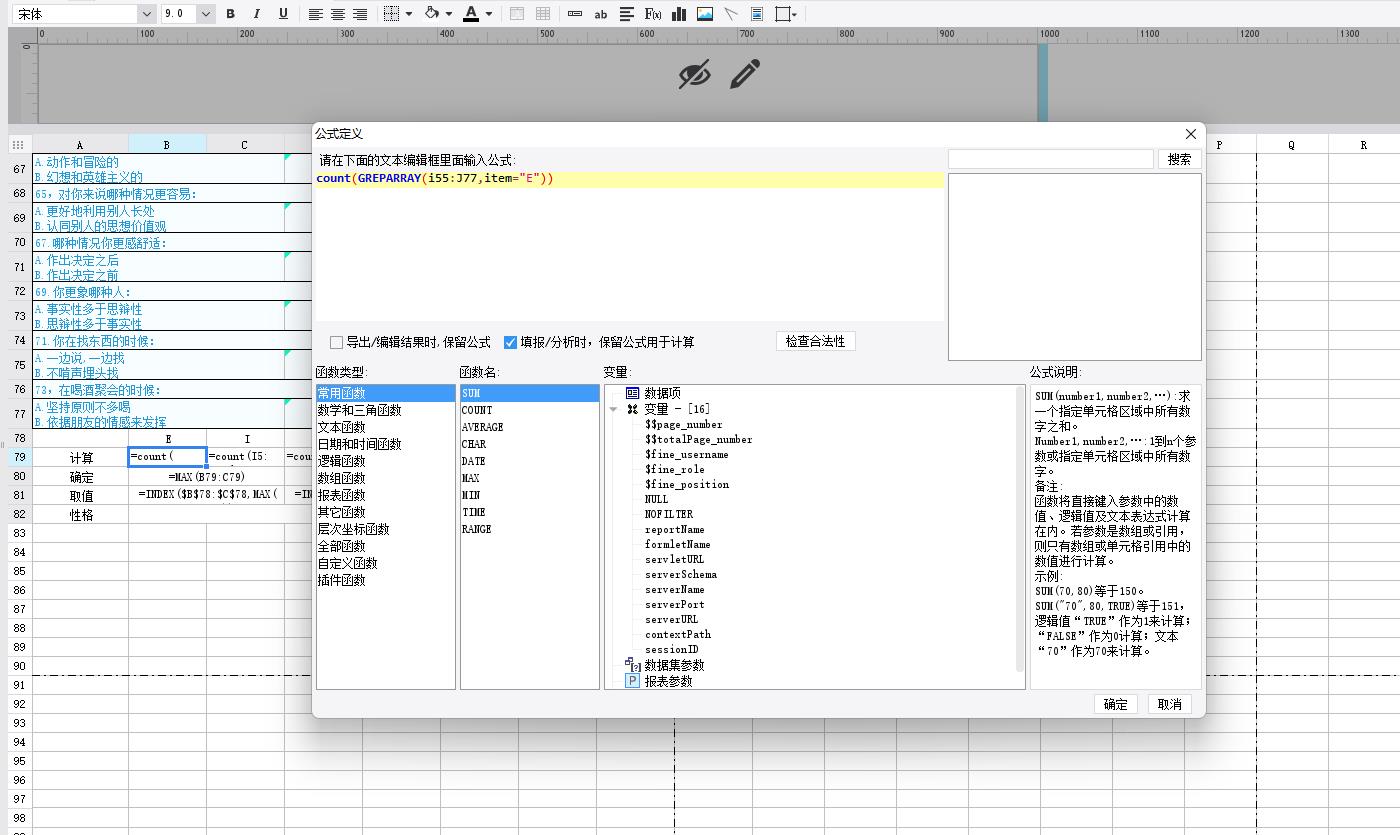Insert plain text with the ab icon
Image resolution: width=1400 pixels, height=835 pixels.
(601, 14)
